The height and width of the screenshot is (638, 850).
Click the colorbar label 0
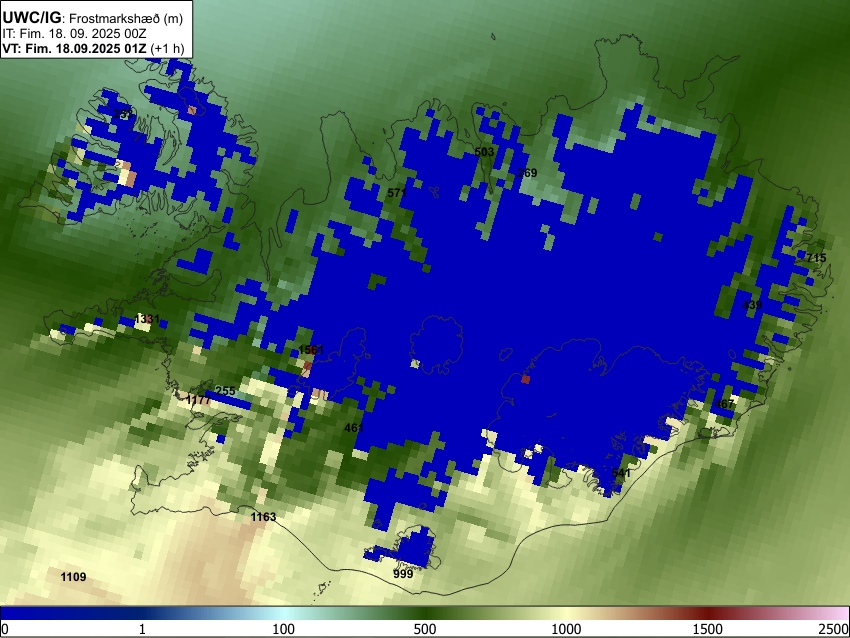click(5, 629)
